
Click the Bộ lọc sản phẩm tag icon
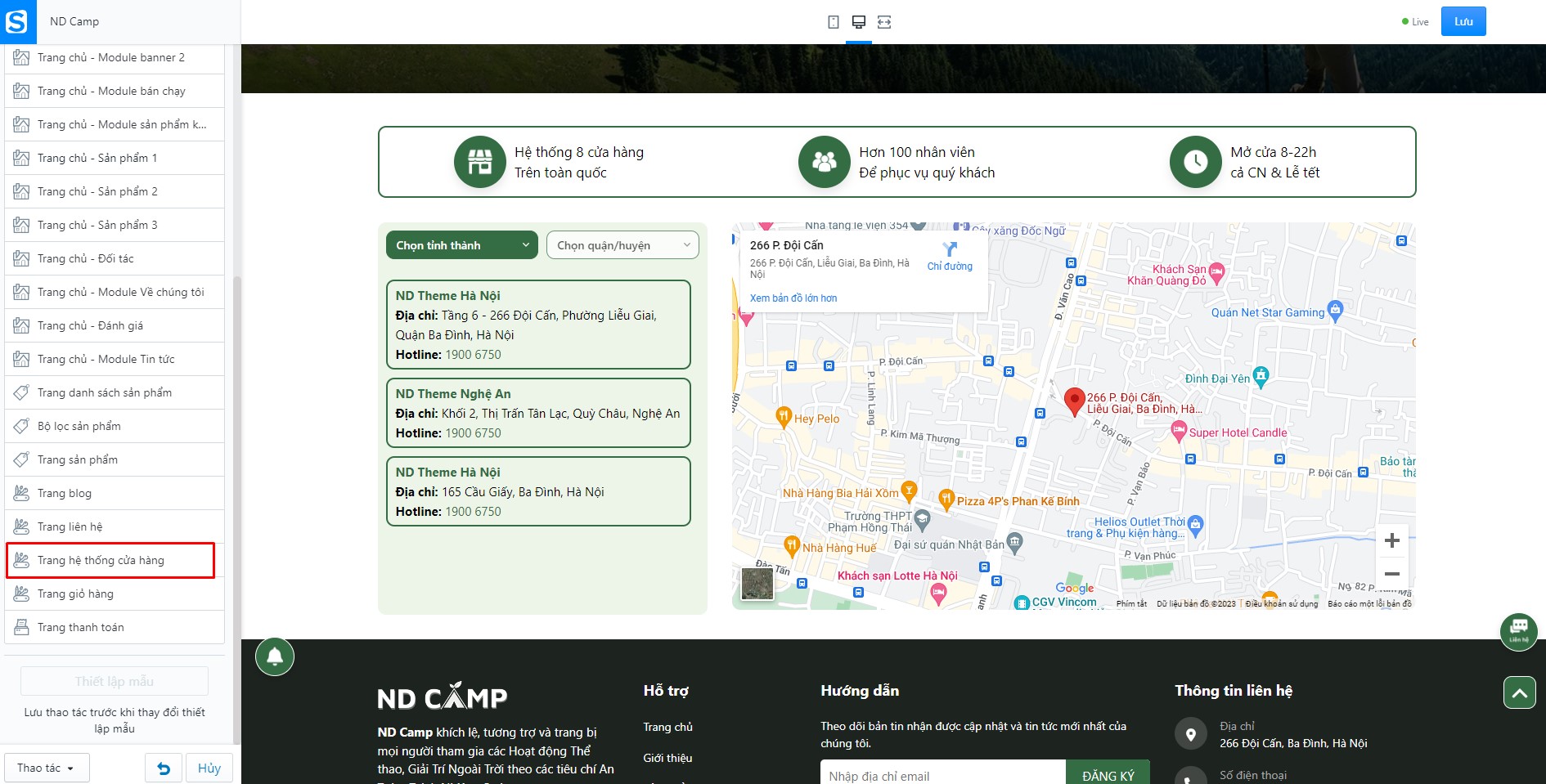(22, 426)
